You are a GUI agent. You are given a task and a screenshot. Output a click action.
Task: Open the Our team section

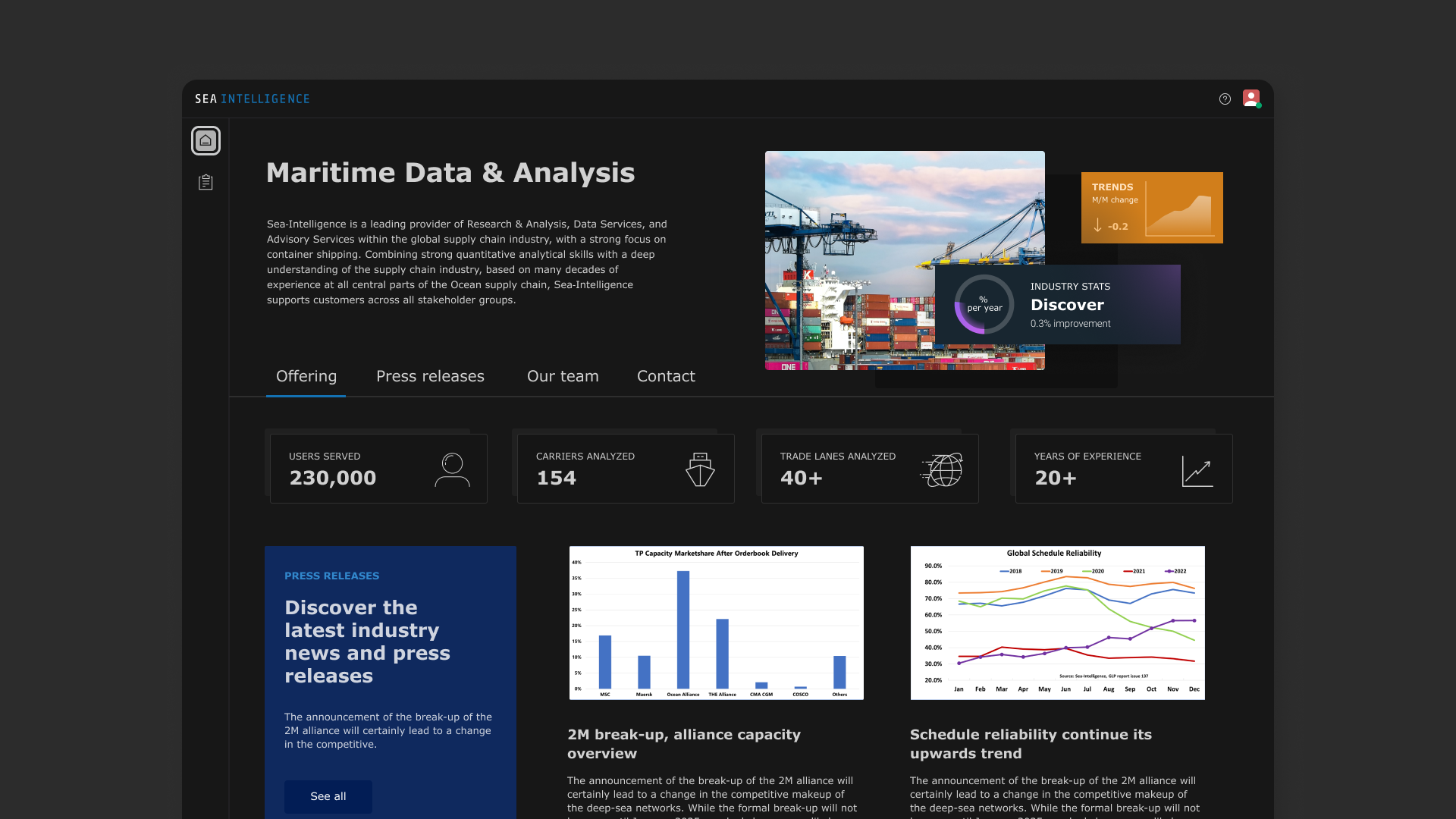click(563, 376)
